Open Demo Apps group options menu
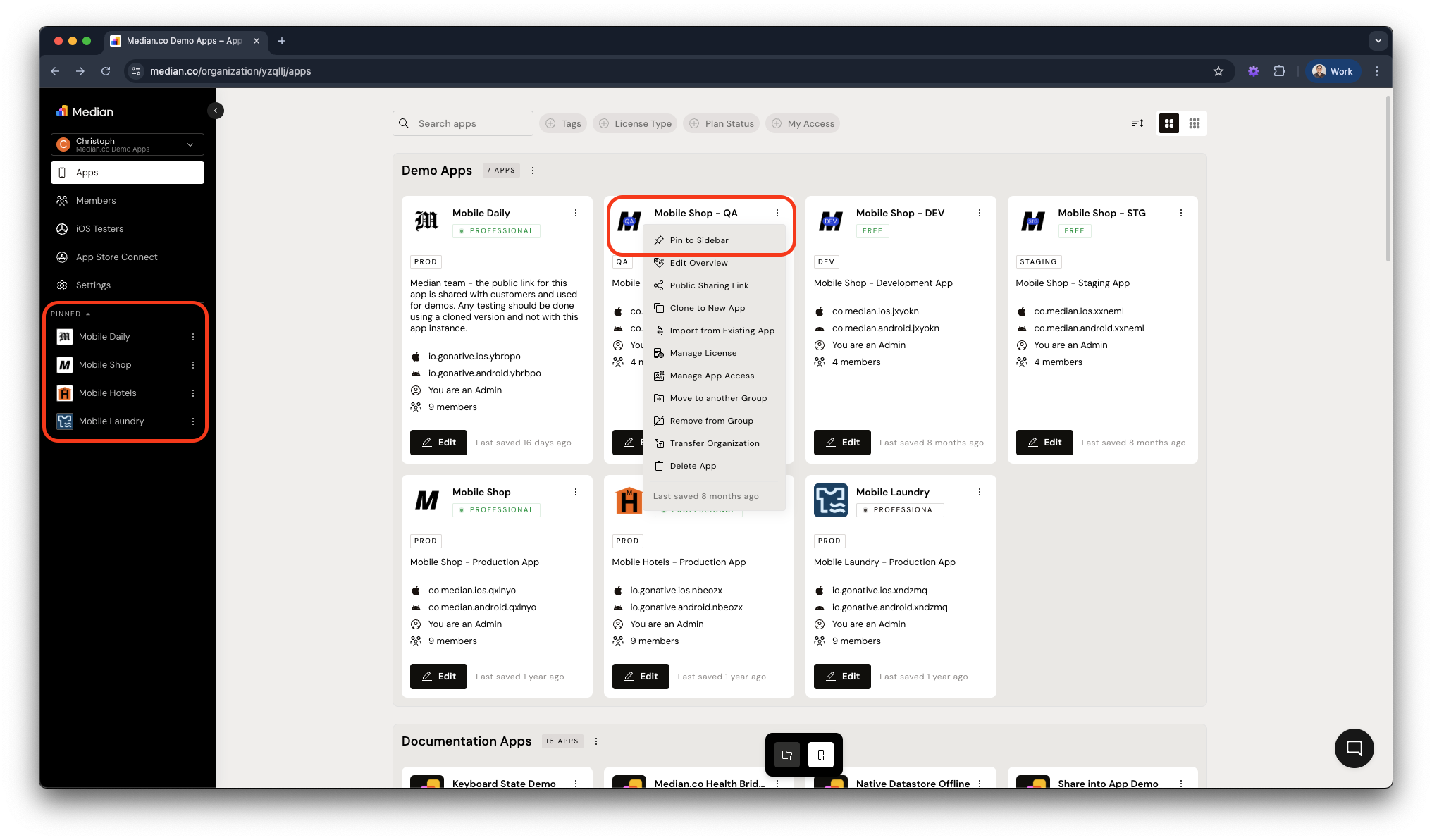Screen dimensions: 1432x840 [x=533, y=171]
